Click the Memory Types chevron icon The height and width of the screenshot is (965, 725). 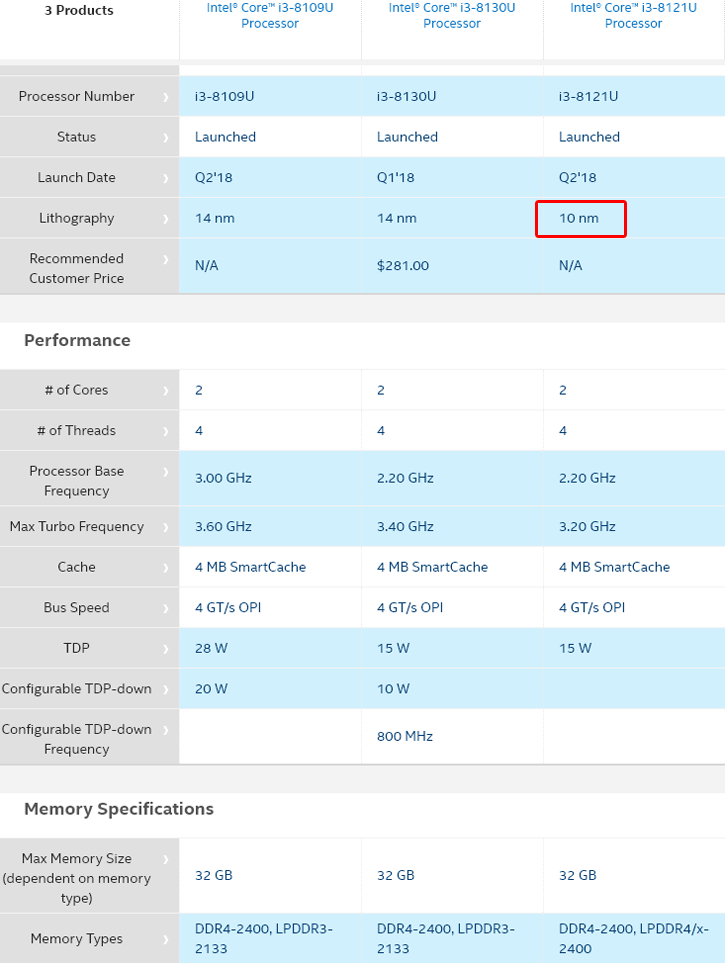coord(168,938)
